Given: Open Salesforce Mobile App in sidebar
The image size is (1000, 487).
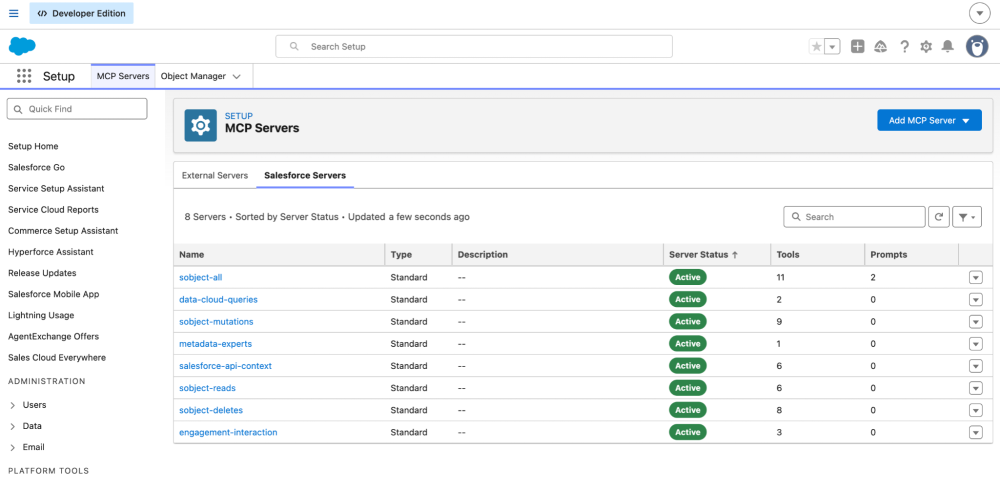Looking at the screenshot, I should [x=53, y=294].
